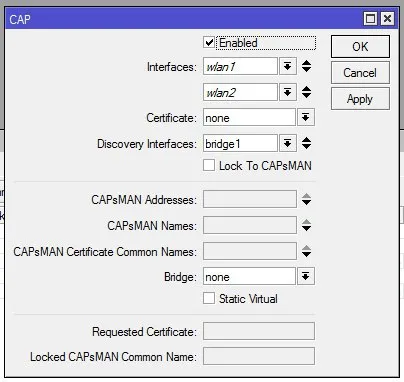The image size is (404, 382).
Task: Open the bridge1 Discovery Interfaces dropdown
Action: 287,143
